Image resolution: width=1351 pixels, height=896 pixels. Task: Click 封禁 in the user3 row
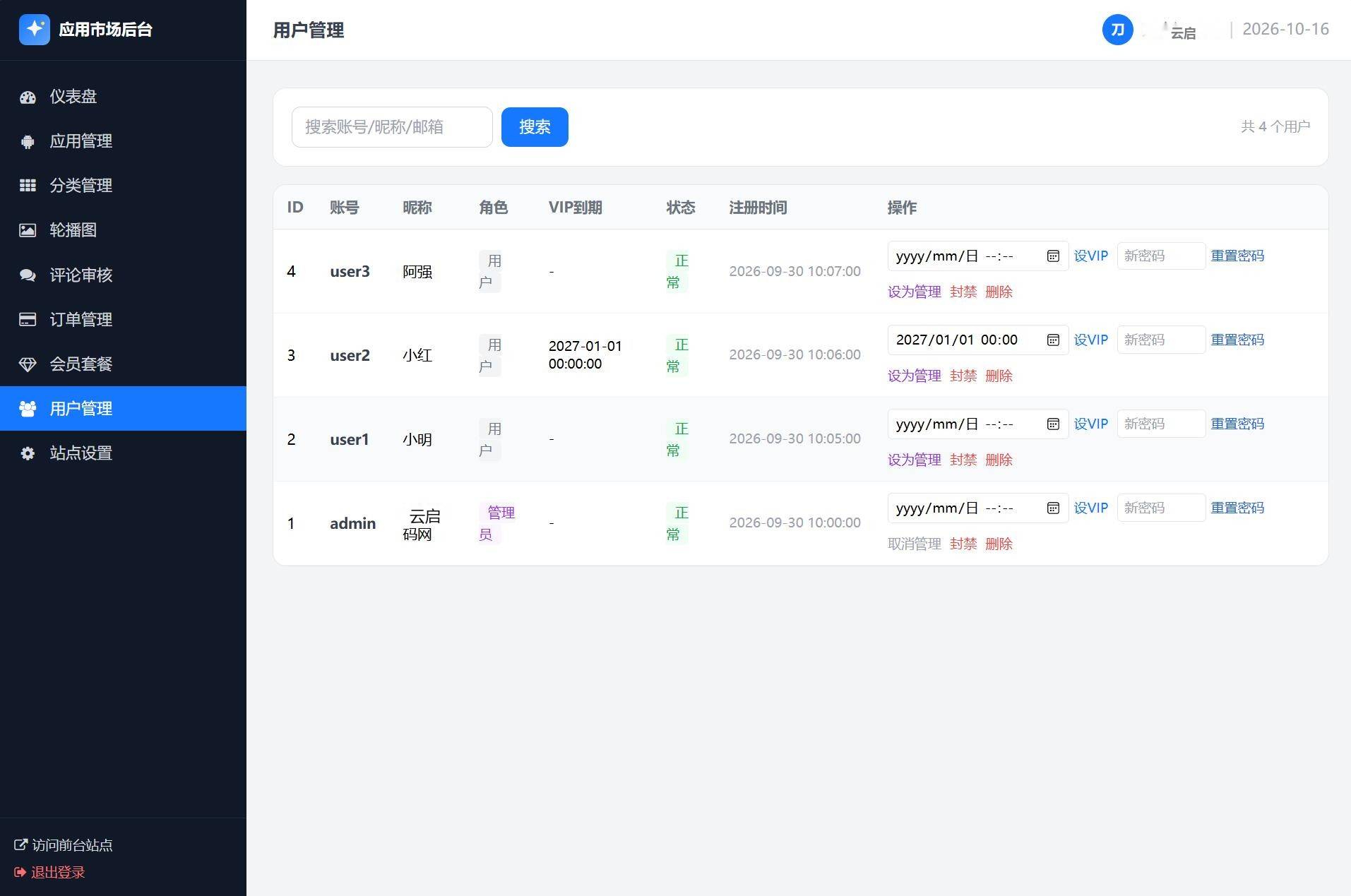[963, 292]
